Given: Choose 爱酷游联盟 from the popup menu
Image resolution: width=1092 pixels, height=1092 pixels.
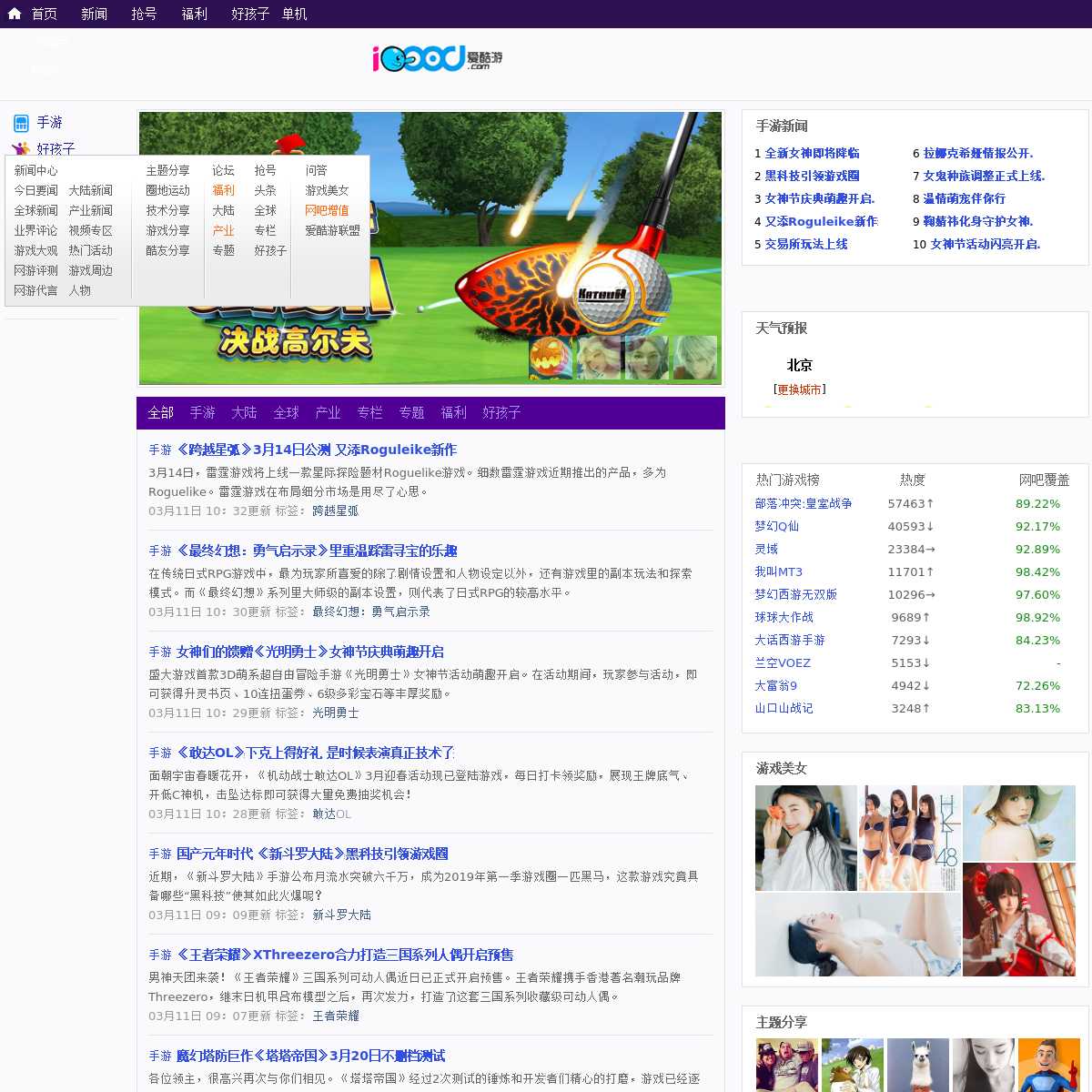Looking at the screenshot, I should click(332, 230).
